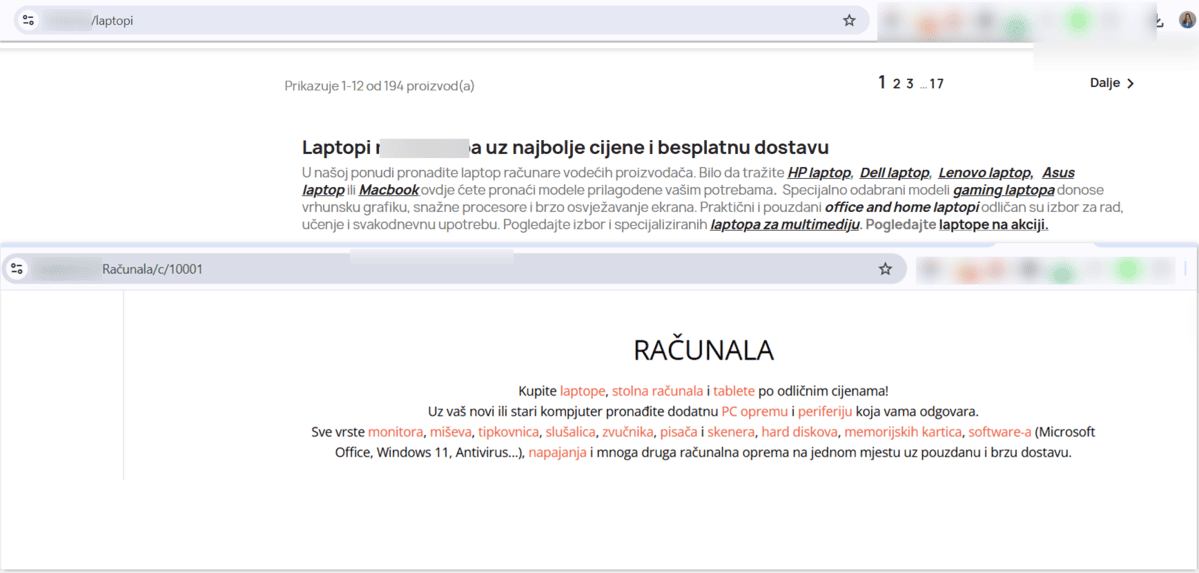Open the Lenovo laptop link
This screenshot has width=1199, height=573.
[986, 173]
